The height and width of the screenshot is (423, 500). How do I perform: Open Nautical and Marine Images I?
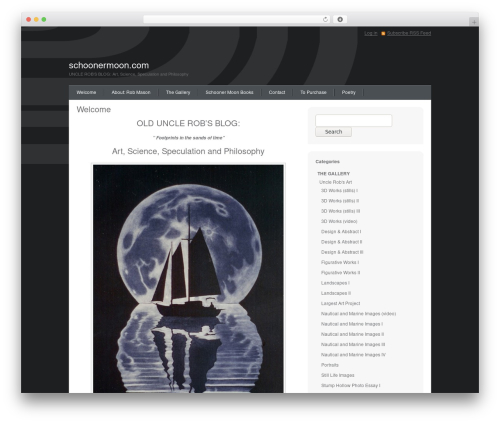pos(352,324)
